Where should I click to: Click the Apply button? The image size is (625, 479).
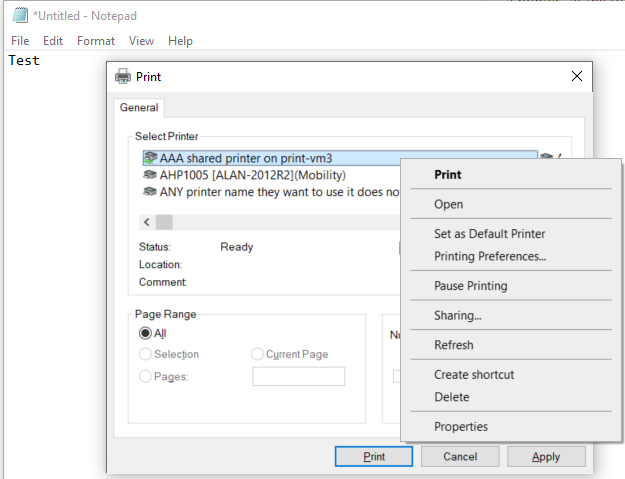pyautogui.click(x=546, y=456)
